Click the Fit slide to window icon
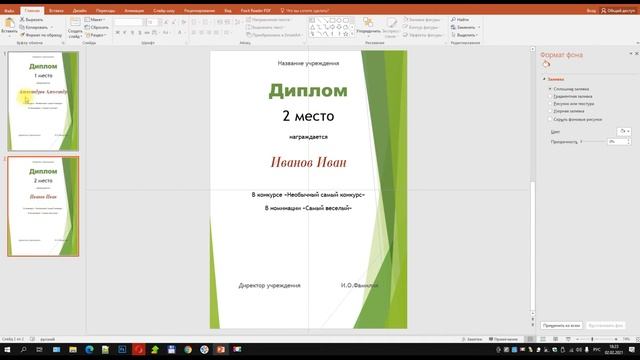Viewport: 640px width, 360px height. (637, 339)
